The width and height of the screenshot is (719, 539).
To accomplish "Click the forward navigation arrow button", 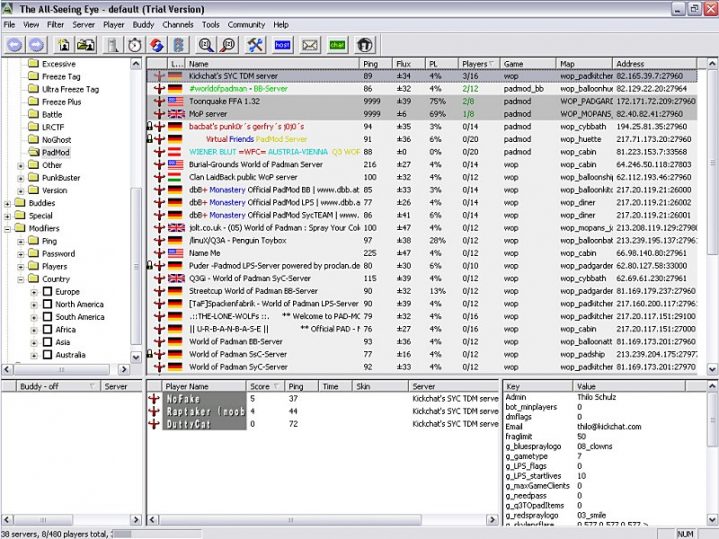I will (36, 45).
